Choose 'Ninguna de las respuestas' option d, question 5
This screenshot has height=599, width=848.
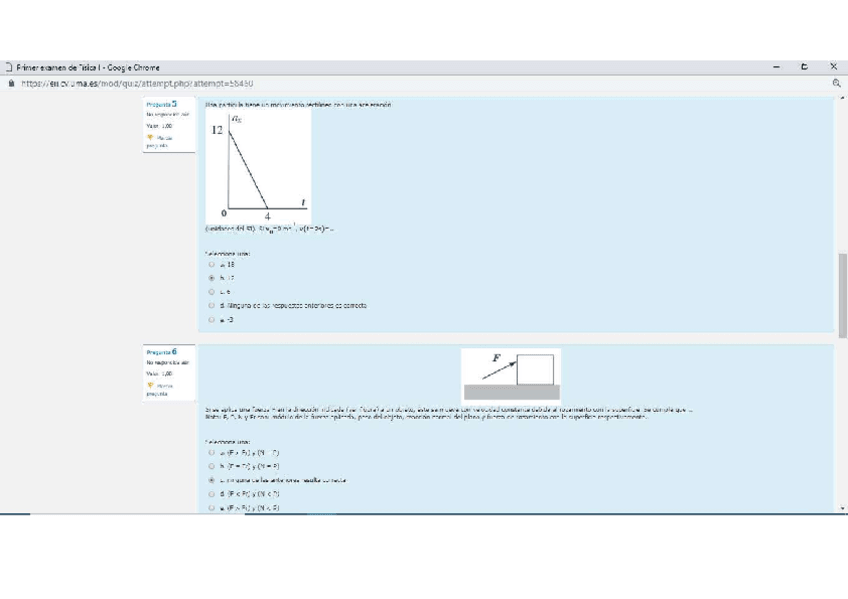pyautogui.click(x=211, y=305)
